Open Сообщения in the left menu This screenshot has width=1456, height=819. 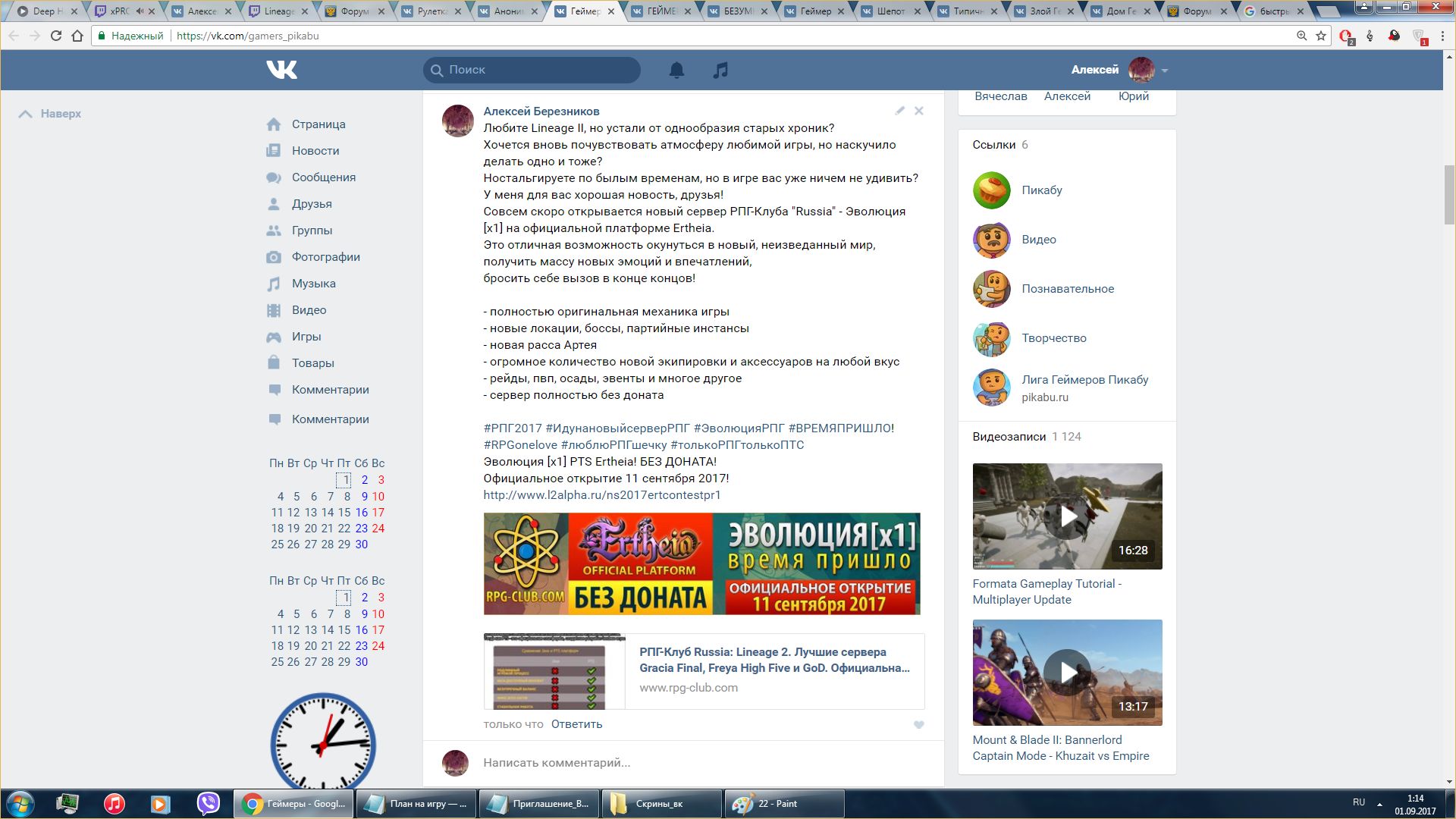tap(324, 177)
